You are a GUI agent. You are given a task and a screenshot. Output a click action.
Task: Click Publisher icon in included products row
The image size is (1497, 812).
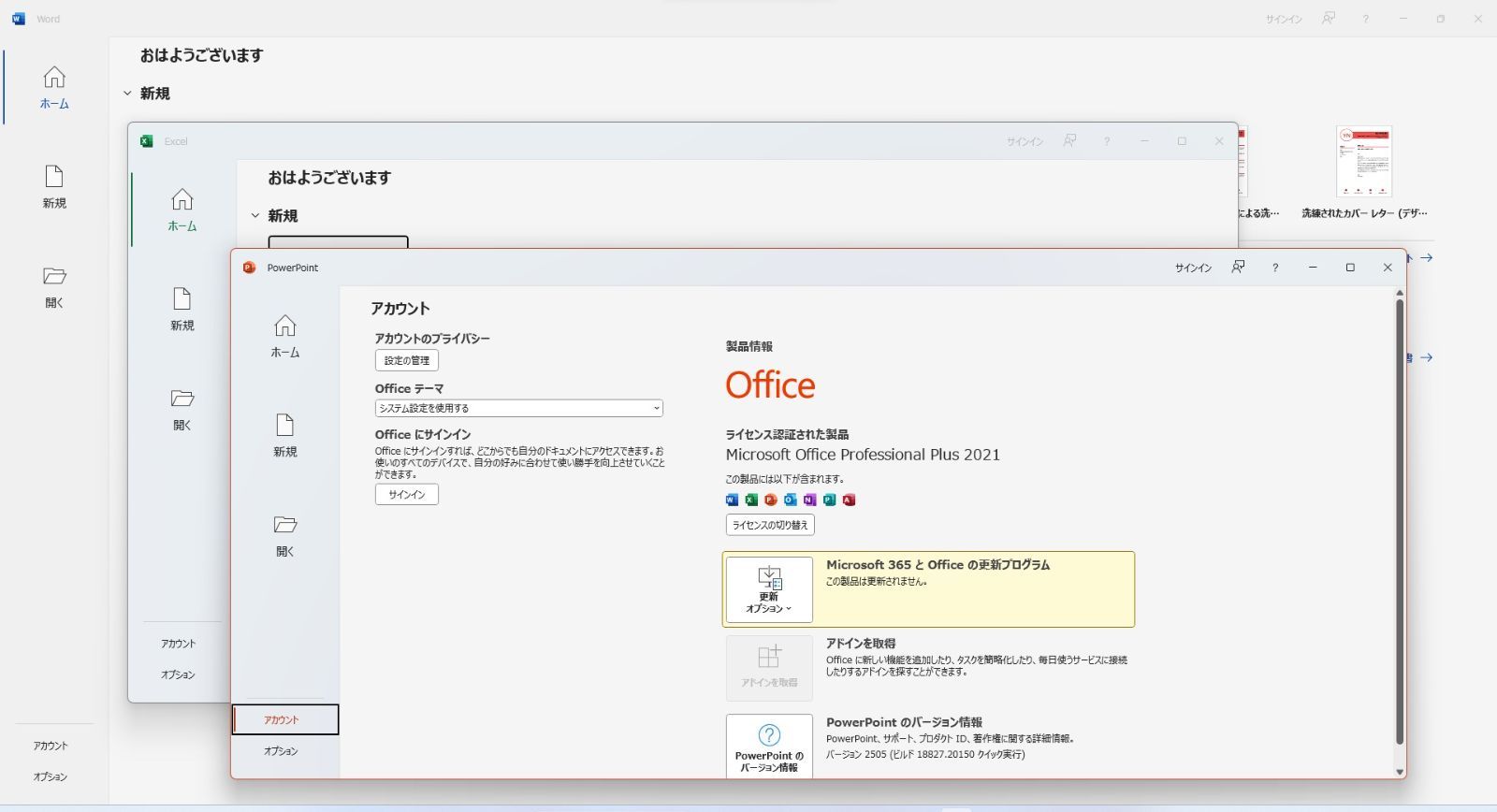[x=829, y=500]
